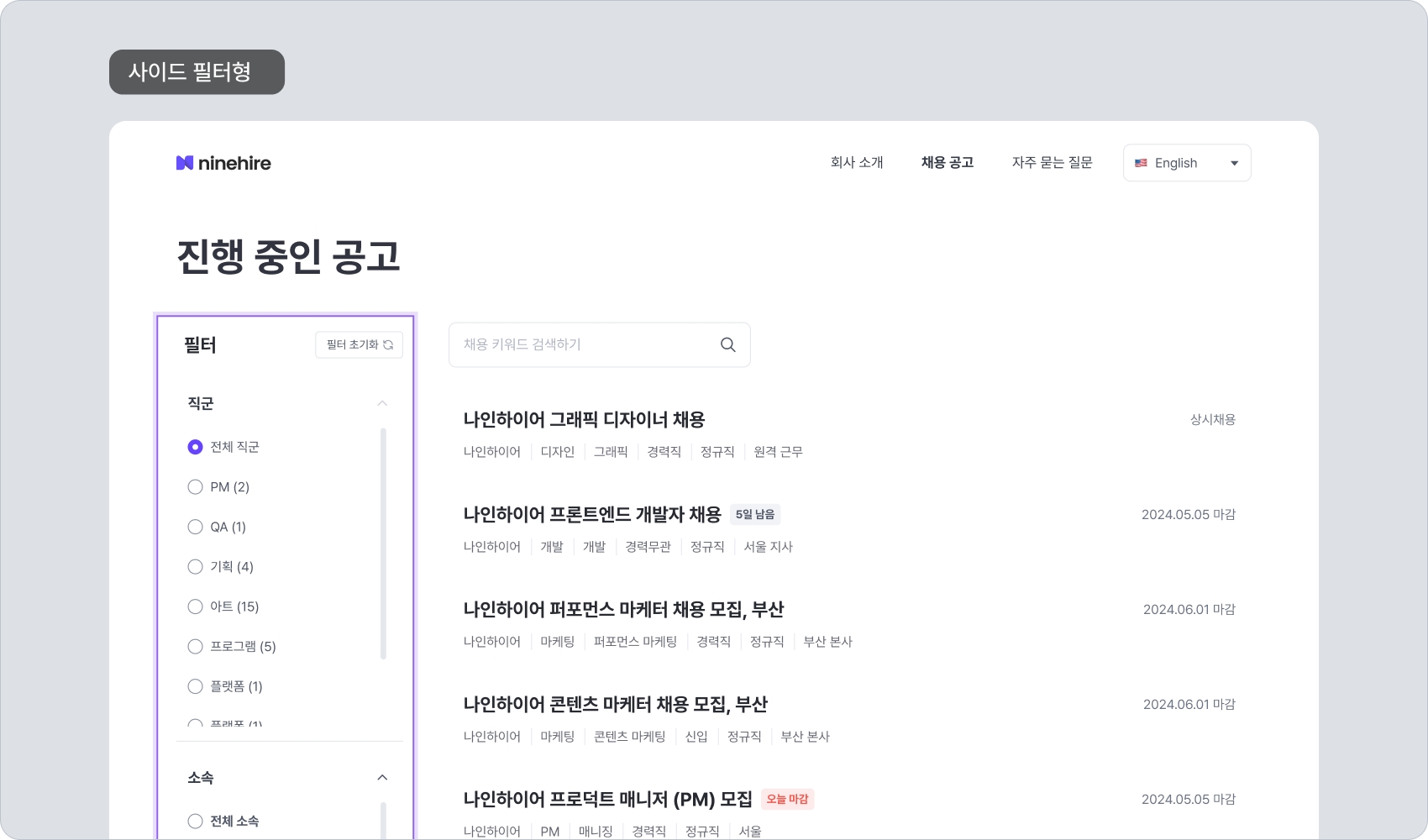1428x840 pixels.
Task: Select the 전체 소속 radio button
Action: pos(195,822)
